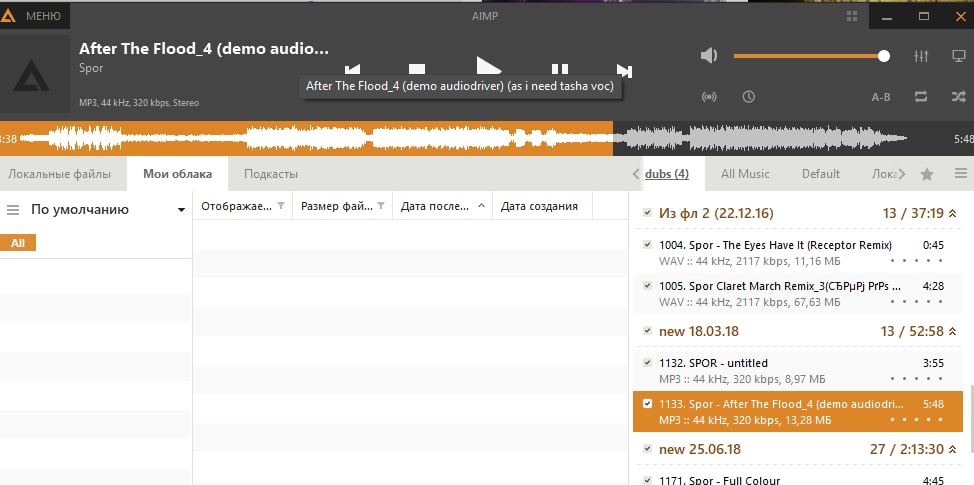This screenshot has width=974, height=485.
Task: Uncheck track 1132 SPOR - untitled
Action: pyautogui.click(x=647, y=362)
